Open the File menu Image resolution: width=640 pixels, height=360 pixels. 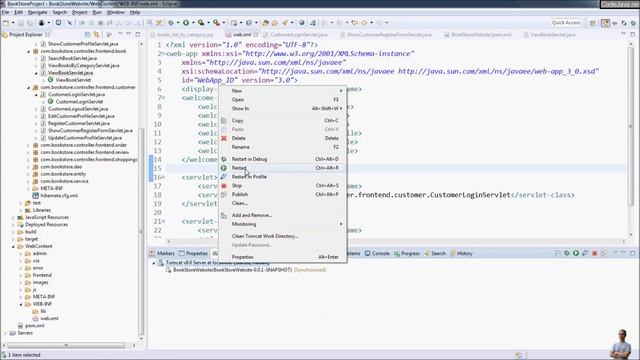point(5,12)
